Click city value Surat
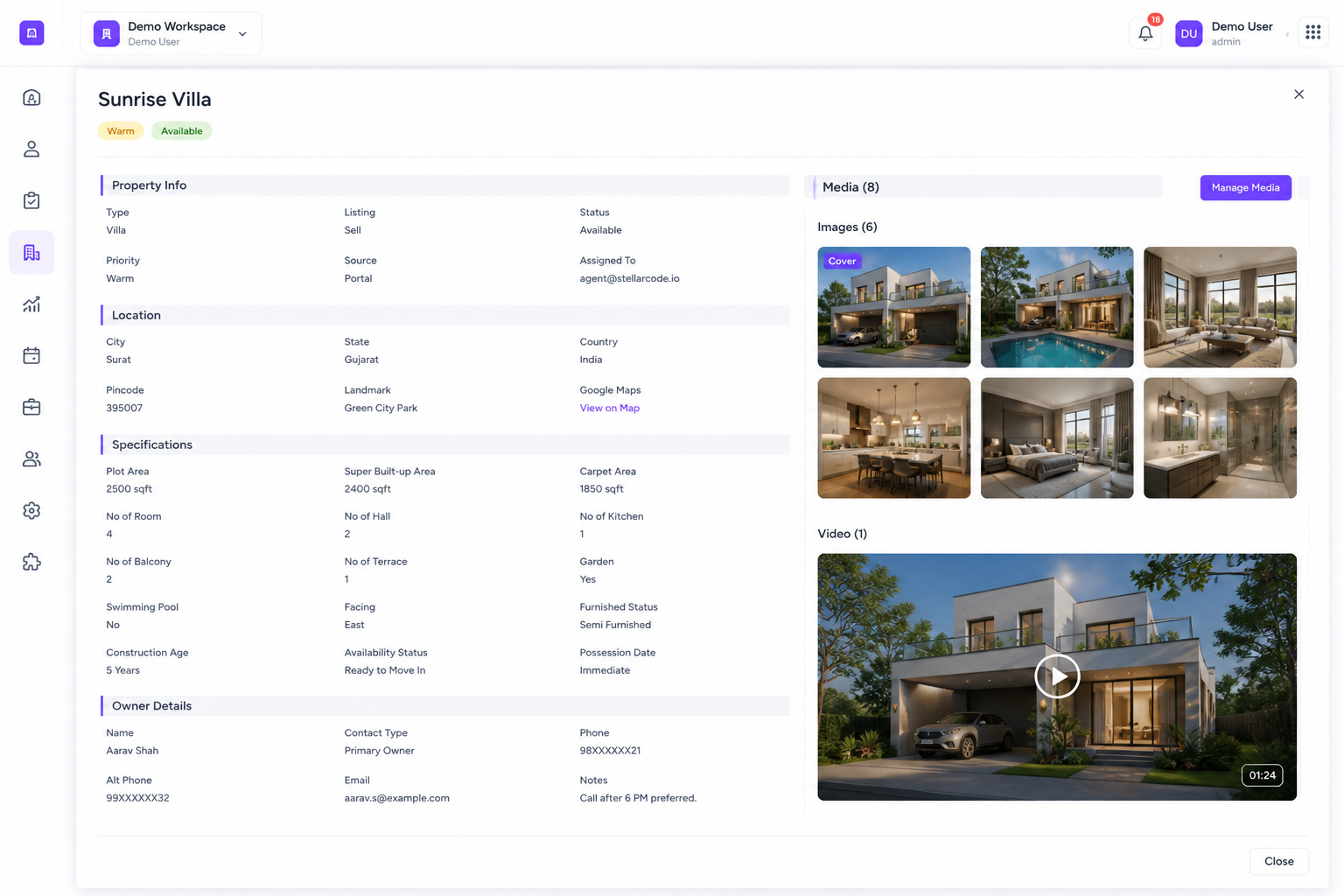Image resolution: width=1344 pixels, height=896 pixels. pyautogui.click(x=118, y=360)
